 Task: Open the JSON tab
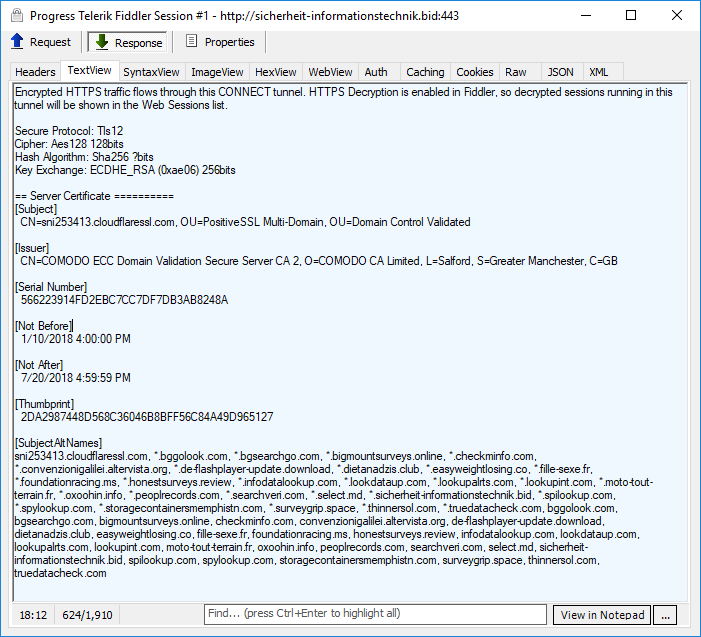pyautogui.click(x=560, y=72)
